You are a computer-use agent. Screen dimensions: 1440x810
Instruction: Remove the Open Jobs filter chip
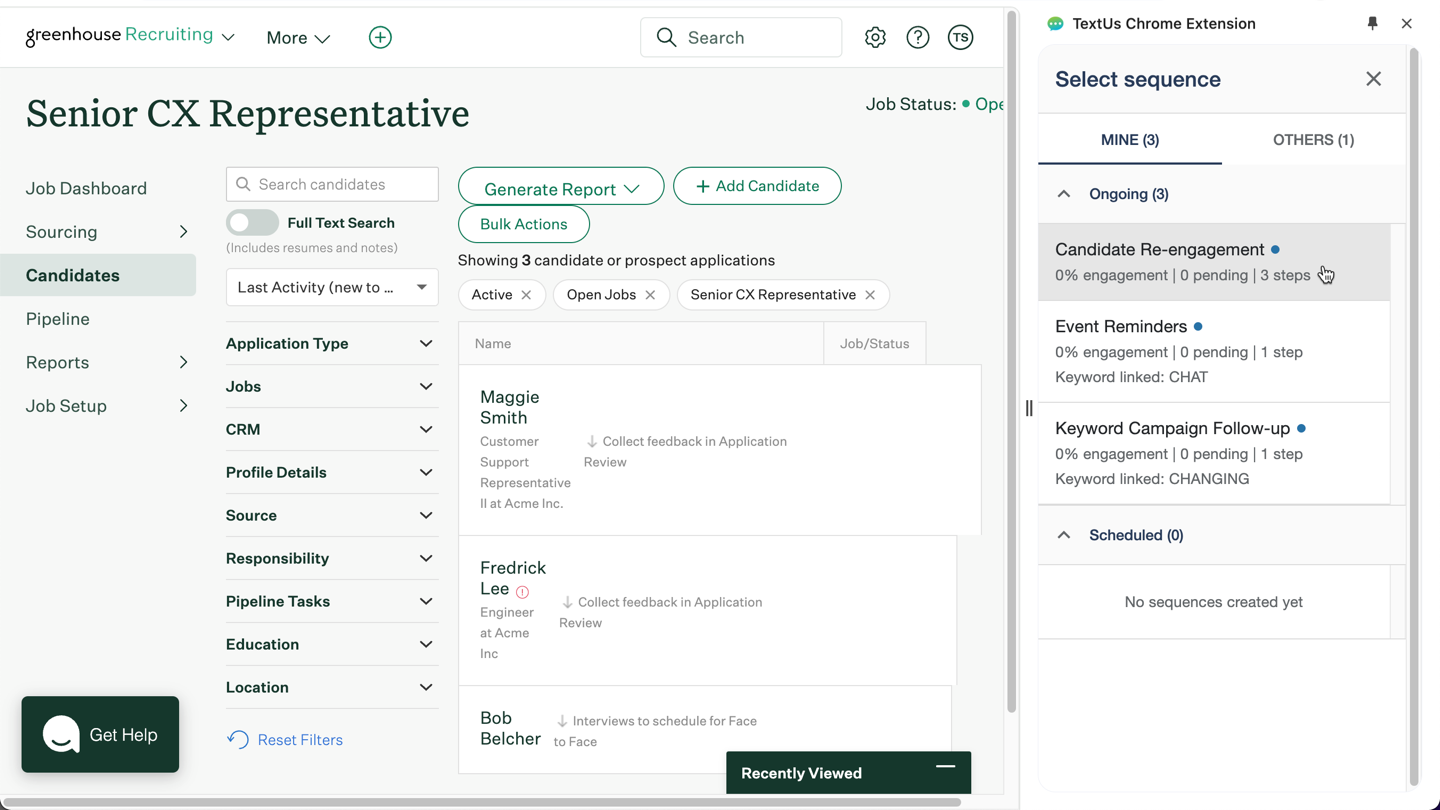pos(650,295)
